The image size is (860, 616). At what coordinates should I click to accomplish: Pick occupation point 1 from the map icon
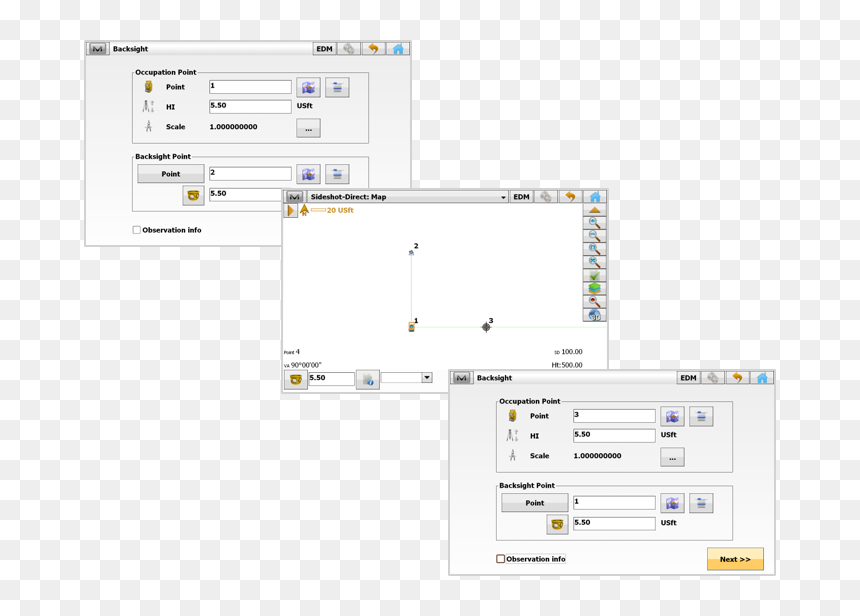[x=308, y=87]
